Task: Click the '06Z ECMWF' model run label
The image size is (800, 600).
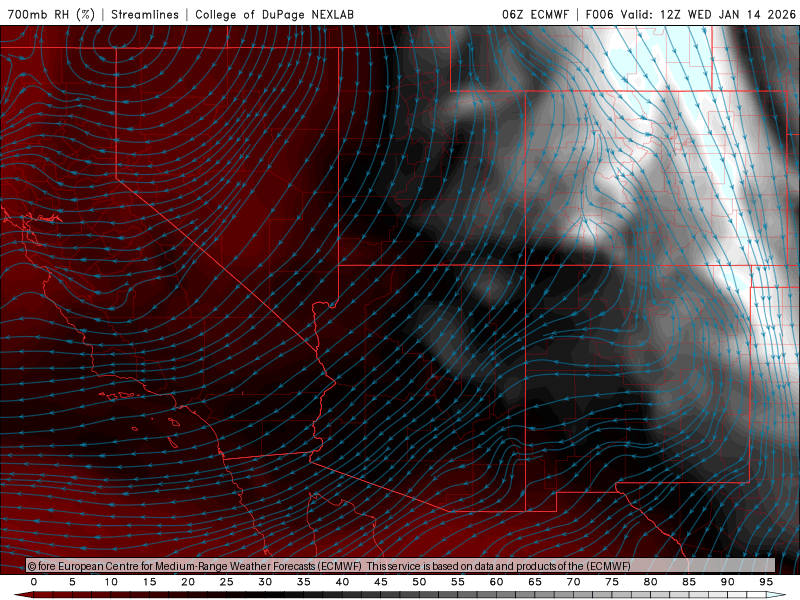Action: click(x=535, y=14)
